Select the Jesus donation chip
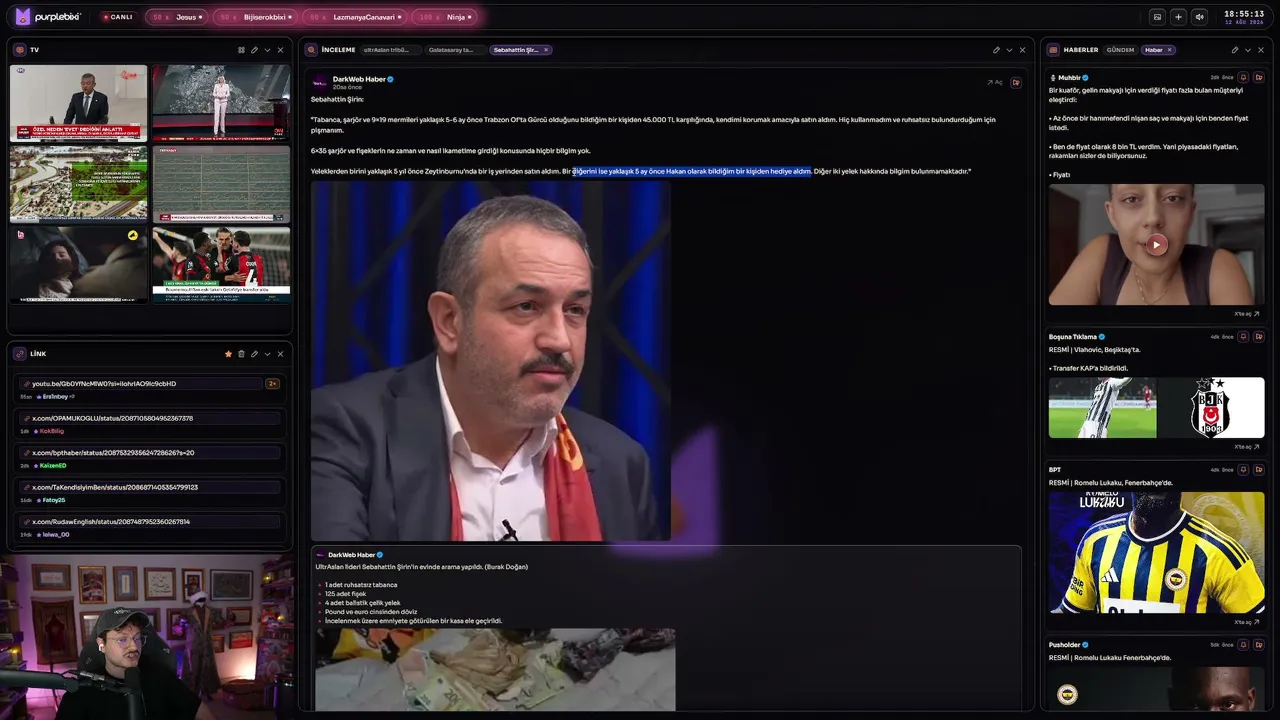 coord(177,17)
